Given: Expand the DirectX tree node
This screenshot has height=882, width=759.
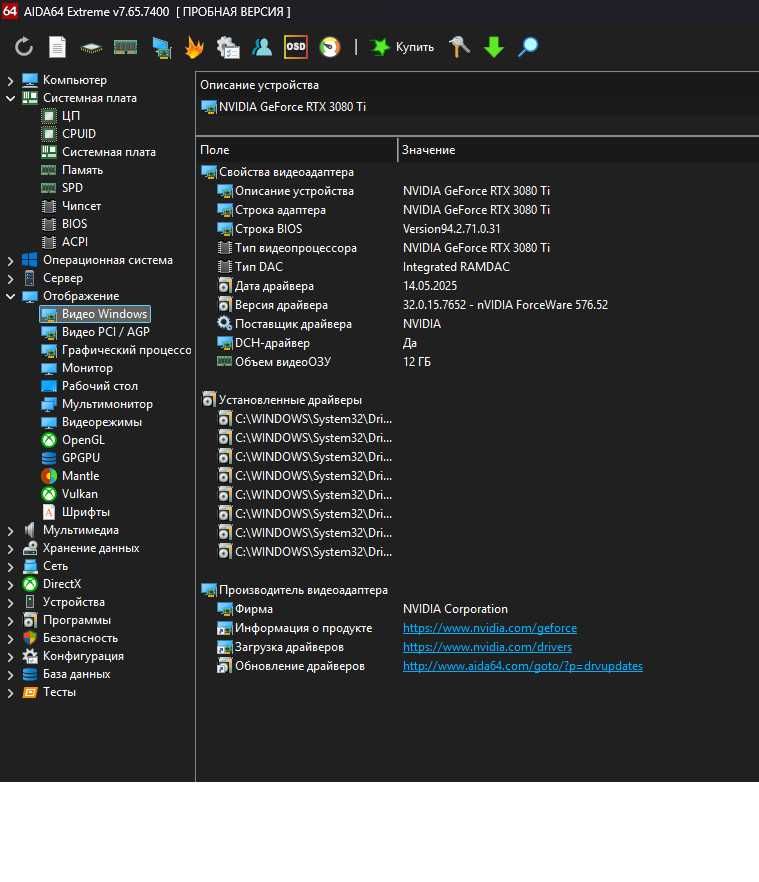Looking at the screenshot, I should (x=10, y=584).
